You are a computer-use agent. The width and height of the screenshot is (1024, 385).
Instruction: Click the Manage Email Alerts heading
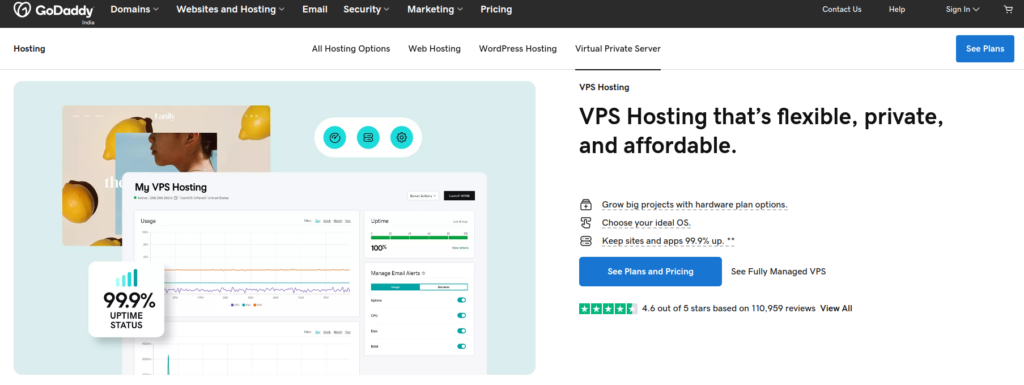[396, 273]
